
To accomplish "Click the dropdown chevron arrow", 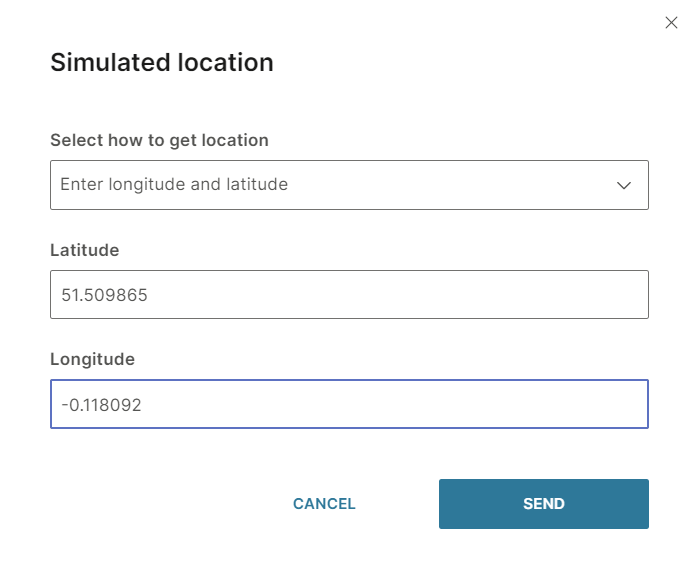I will tap(624, 185).
